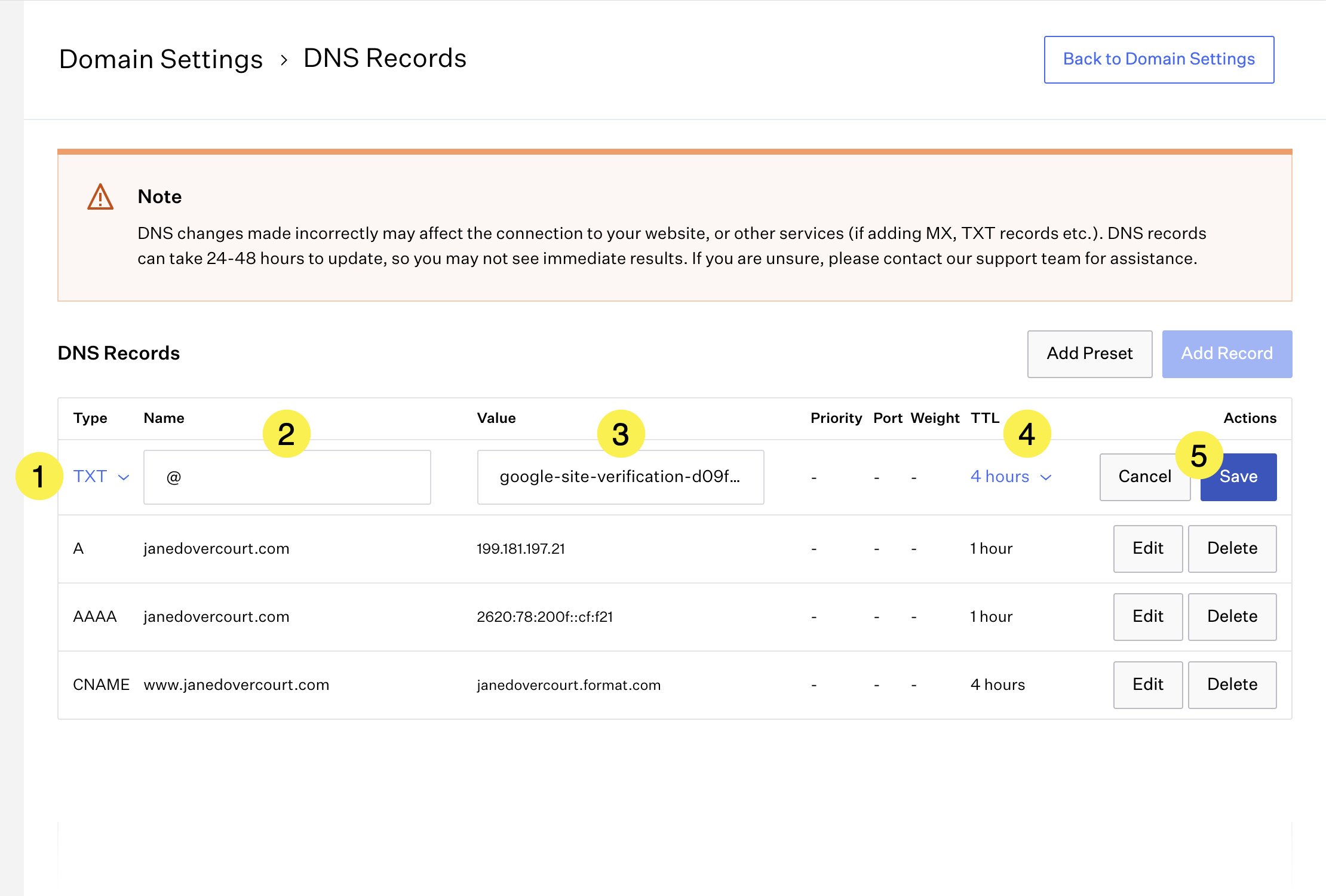
Task: Select the value janedovercourt.format.com
Action: coord(569,685)
